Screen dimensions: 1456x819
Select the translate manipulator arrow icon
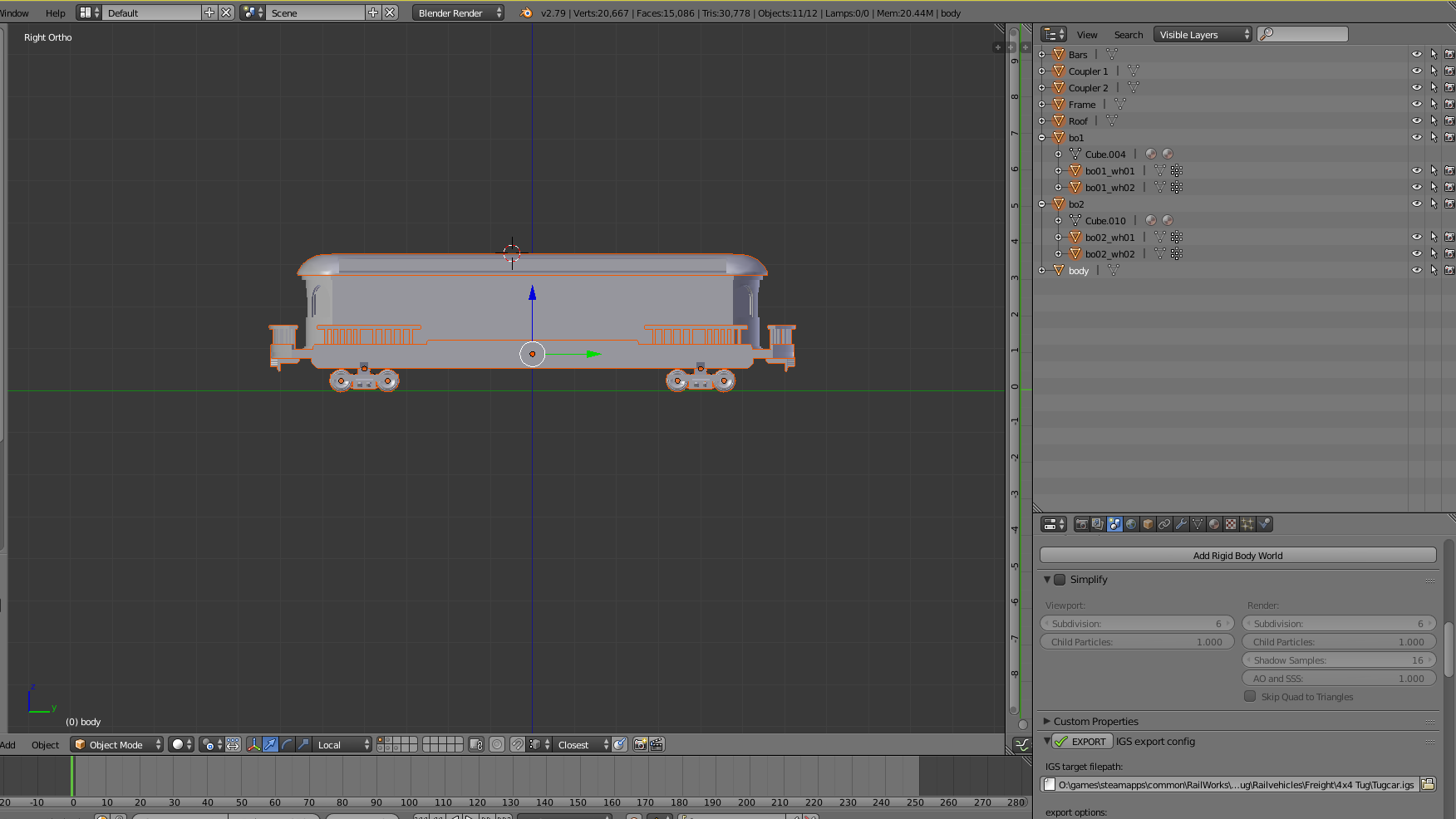point(271,744)
